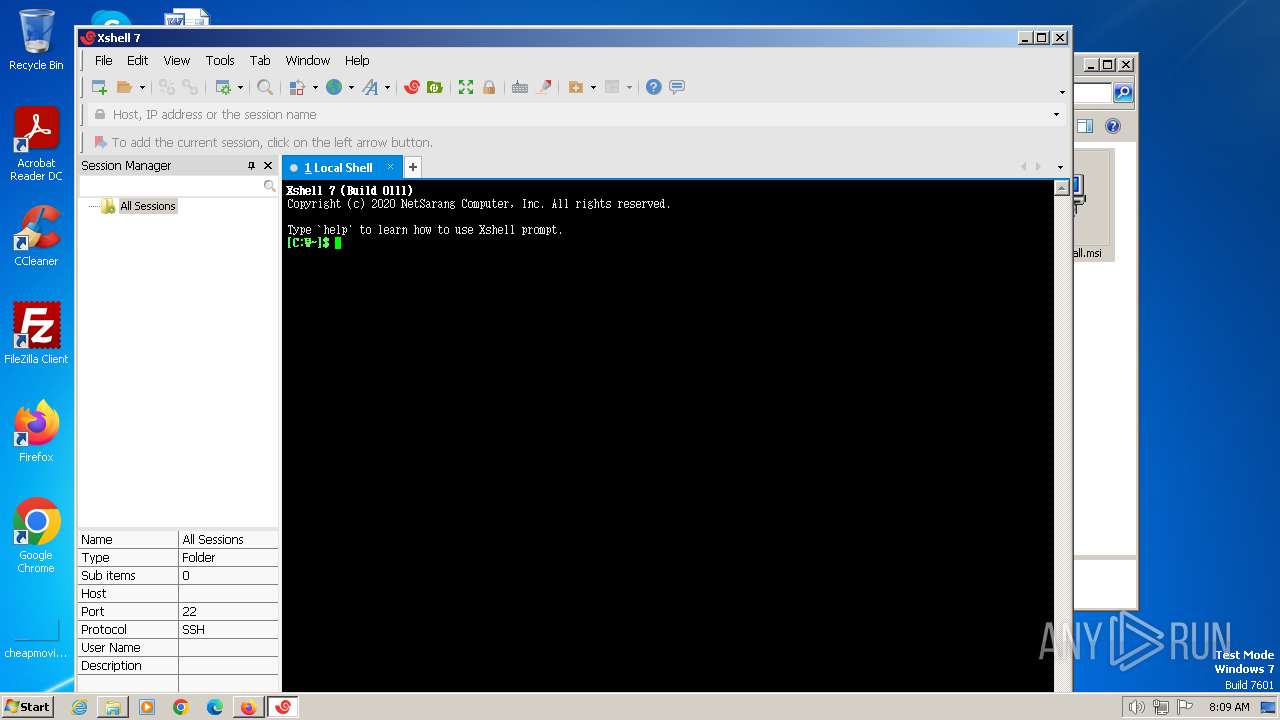The width and height of the screenshot is (1280, 720).
Task: Open Acrobat Reader DC desktop shortcut
Action: pos(36,145)
